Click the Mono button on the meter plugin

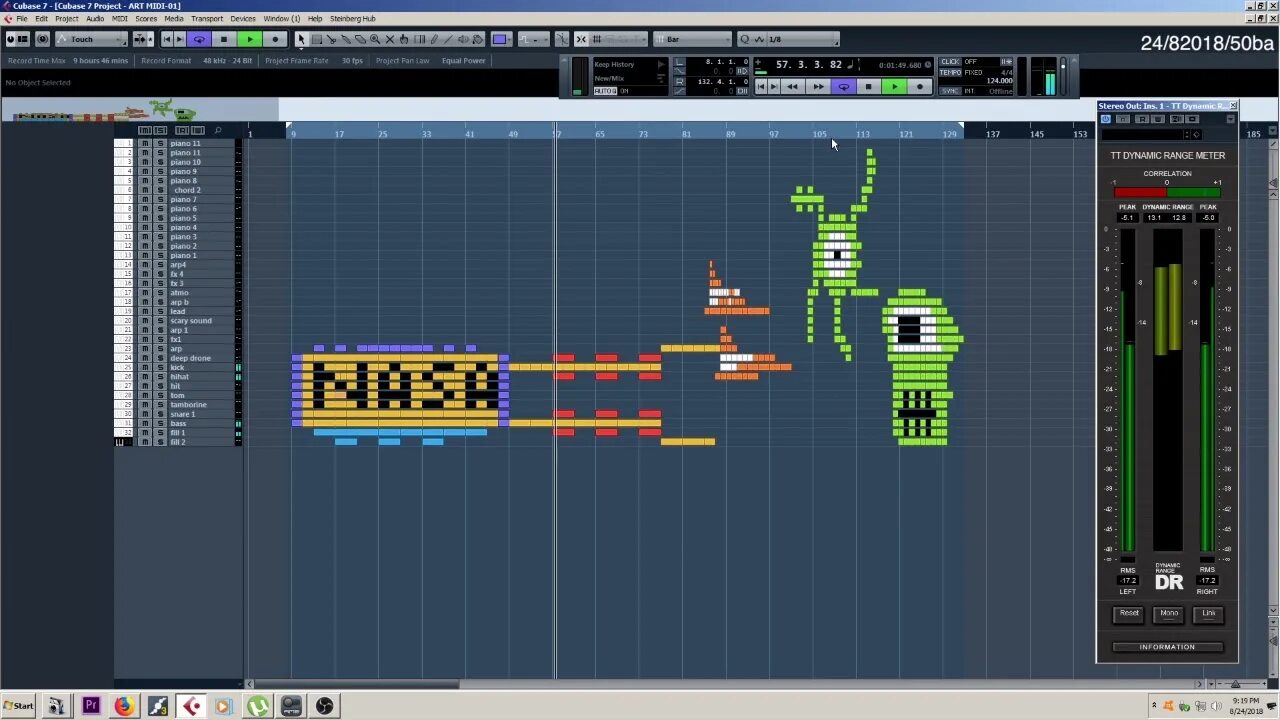pyautogui.click(x=1168, y=614)
